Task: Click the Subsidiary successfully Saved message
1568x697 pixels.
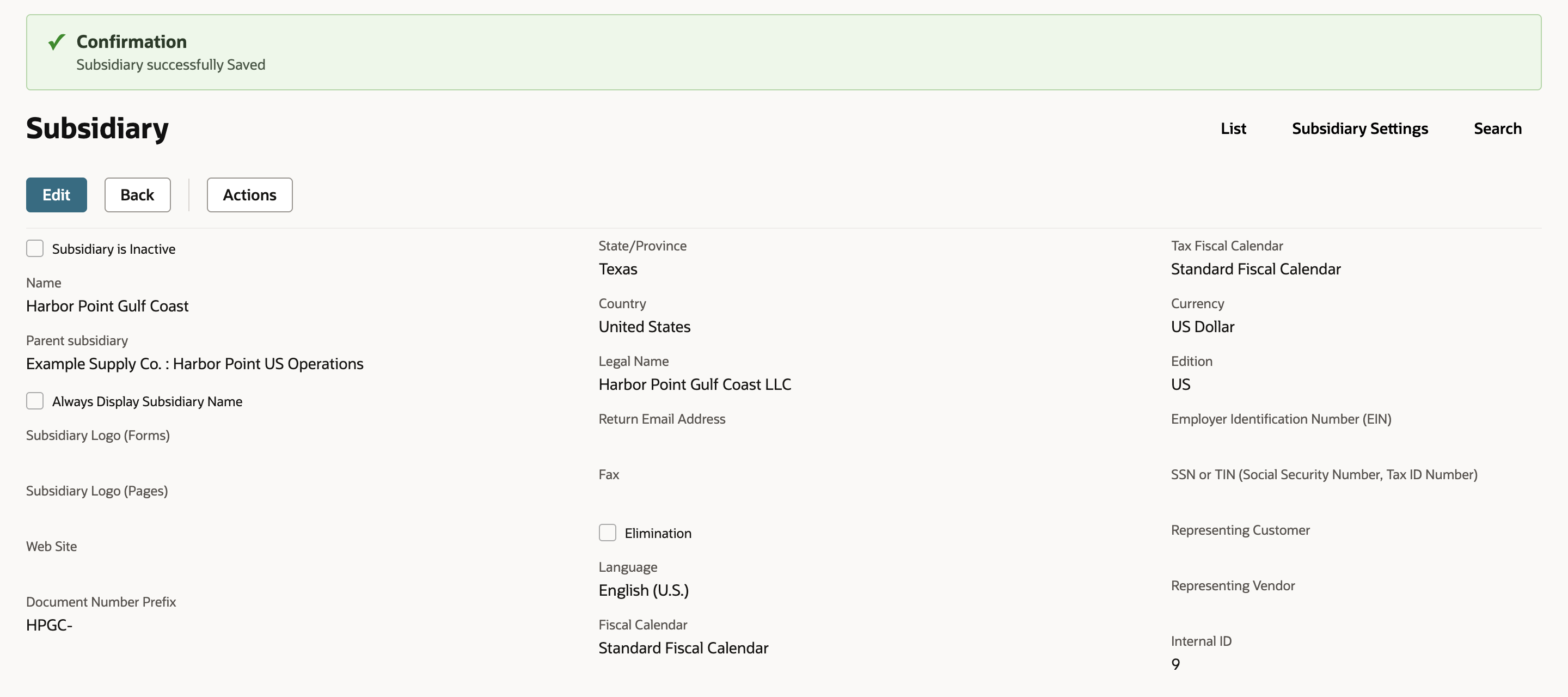Action: (x=171, y=64)
